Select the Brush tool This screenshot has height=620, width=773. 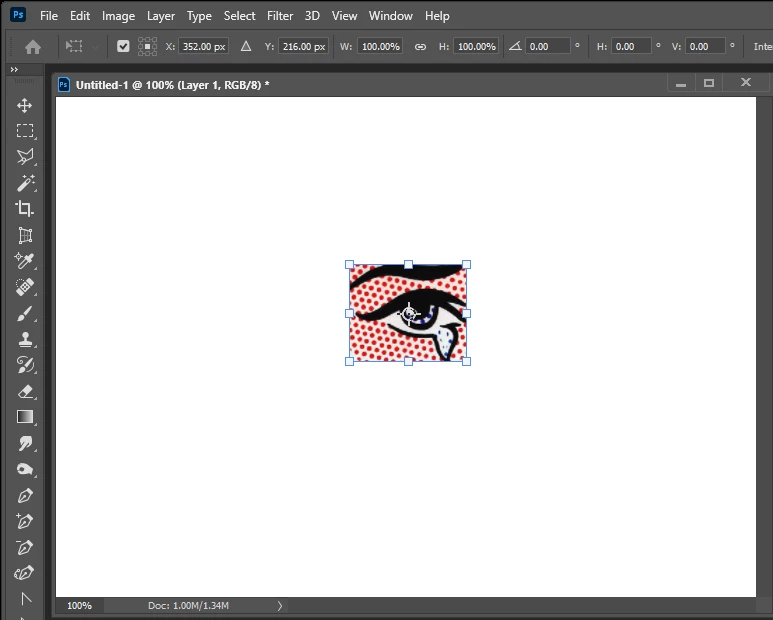click(x=25, y=313)
